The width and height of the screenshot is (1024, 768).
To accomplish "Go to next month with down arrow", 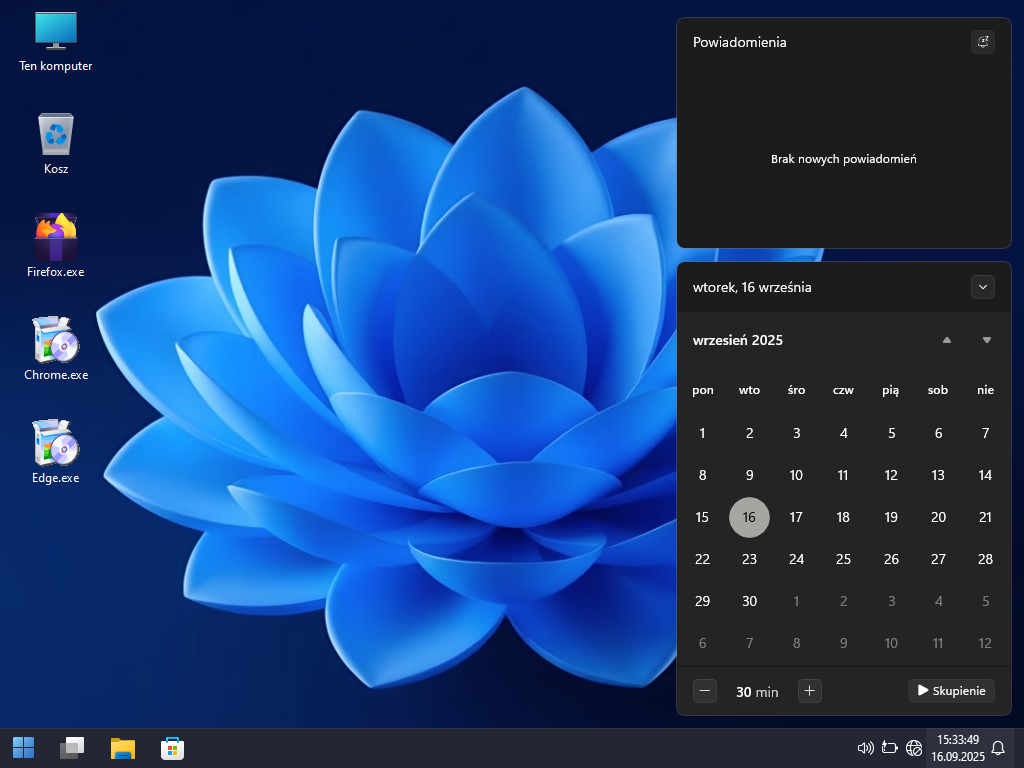I will click(987, 340).
